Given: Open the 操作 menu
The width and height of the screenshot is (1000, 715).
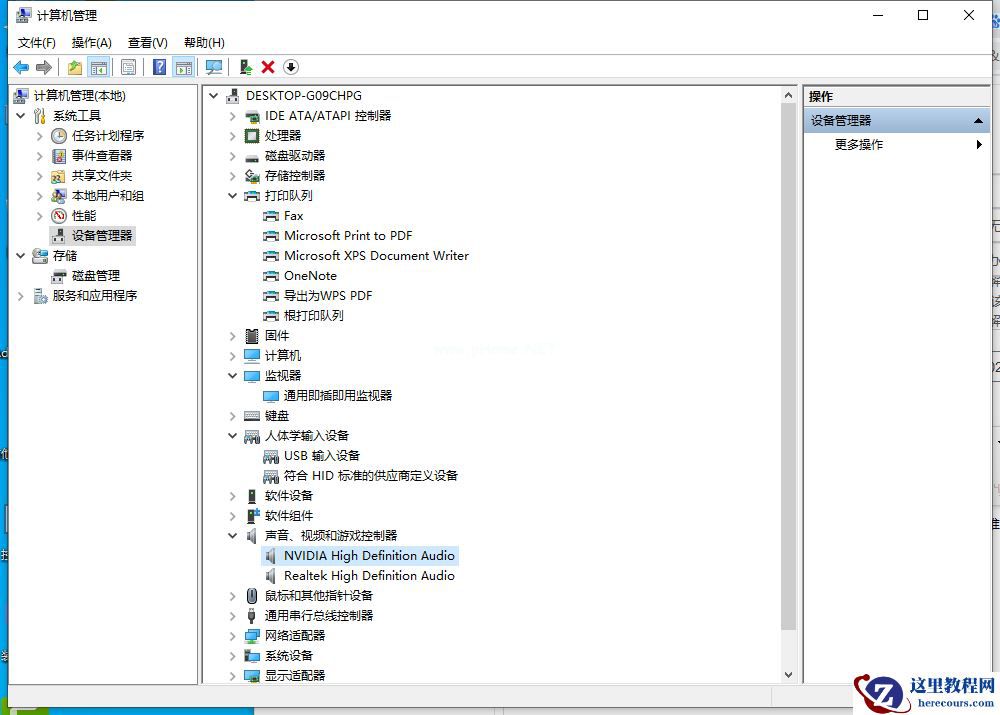Looking at the screenshot, I should click(x=91, y=42).
